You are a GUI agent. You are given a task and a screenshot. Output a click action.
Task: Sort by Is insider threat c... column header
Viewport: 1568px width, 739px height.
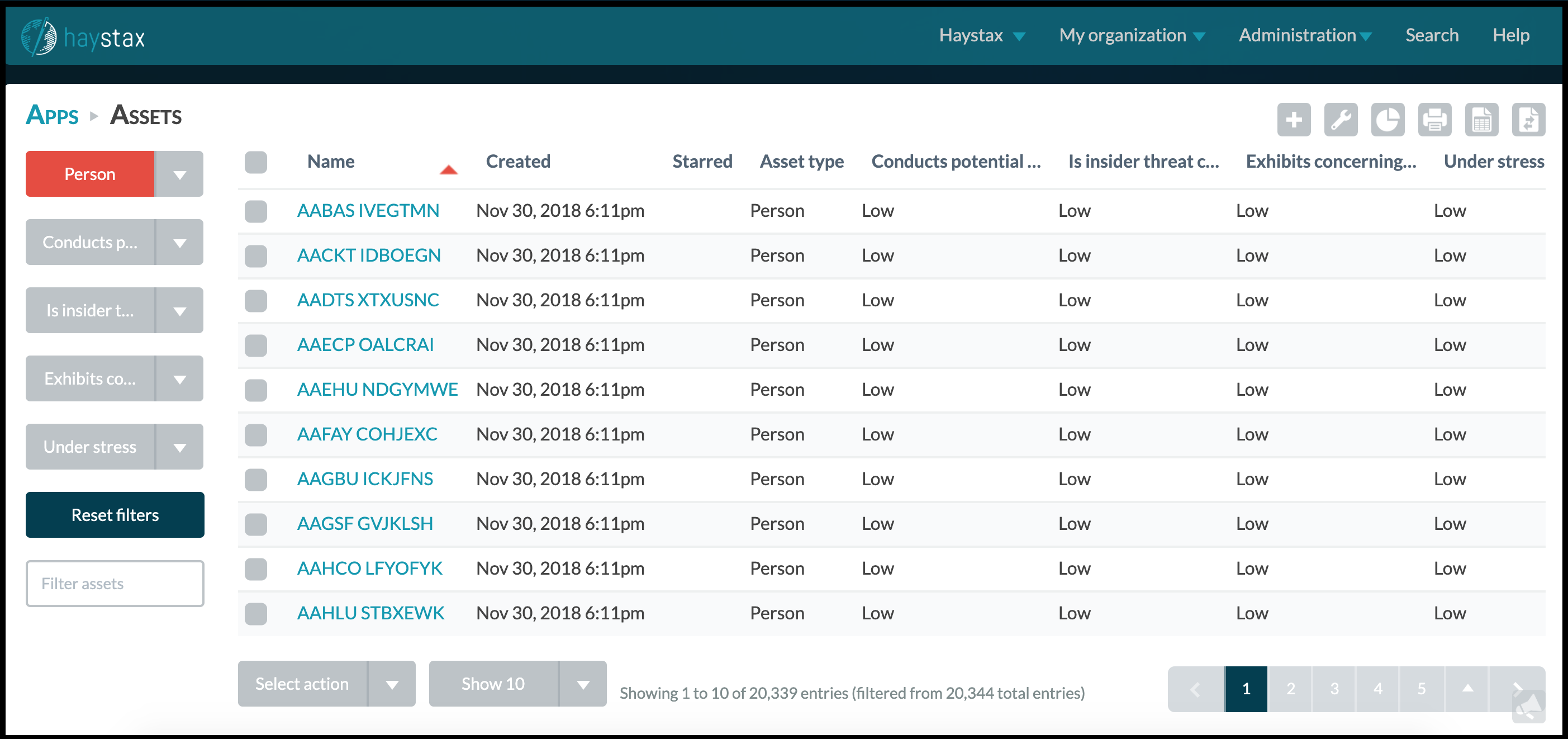pyautogui.click(x=1143, y=162)
